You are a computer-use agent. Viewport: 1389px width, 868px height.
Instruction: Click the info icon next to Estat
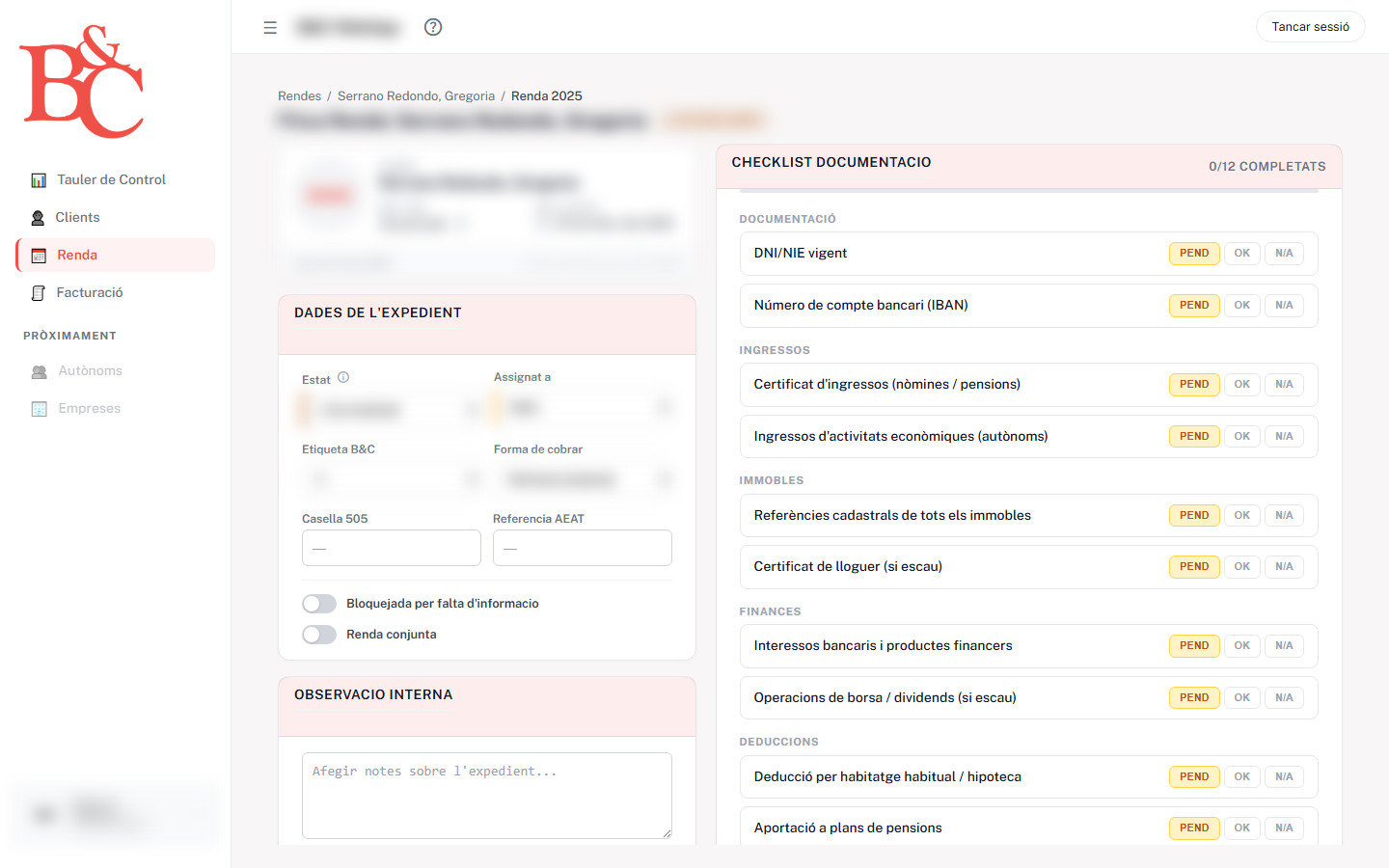[342, 377]
